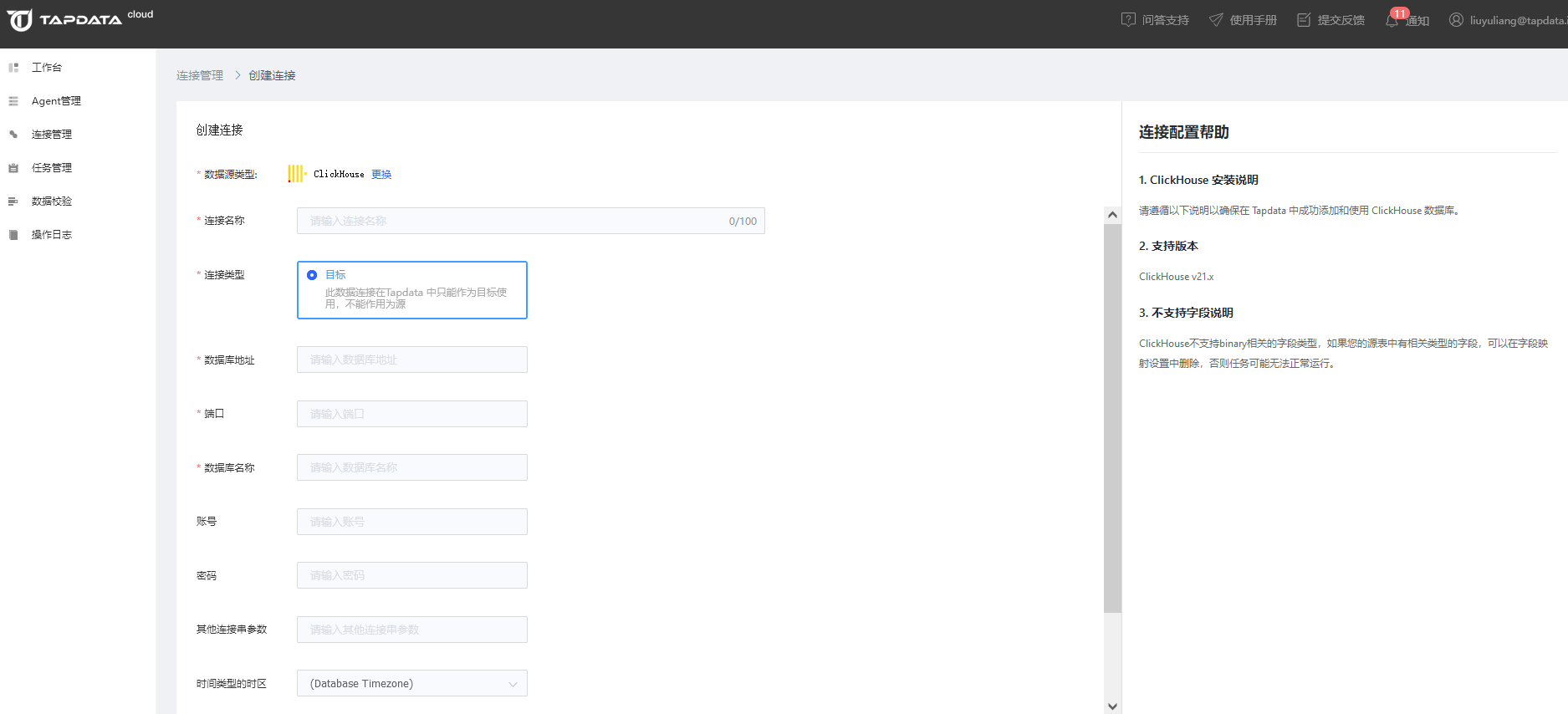Click the 连接配置帮助 heading
This screenshot has width=1568, height=714.
click(x=1184, y=132)
